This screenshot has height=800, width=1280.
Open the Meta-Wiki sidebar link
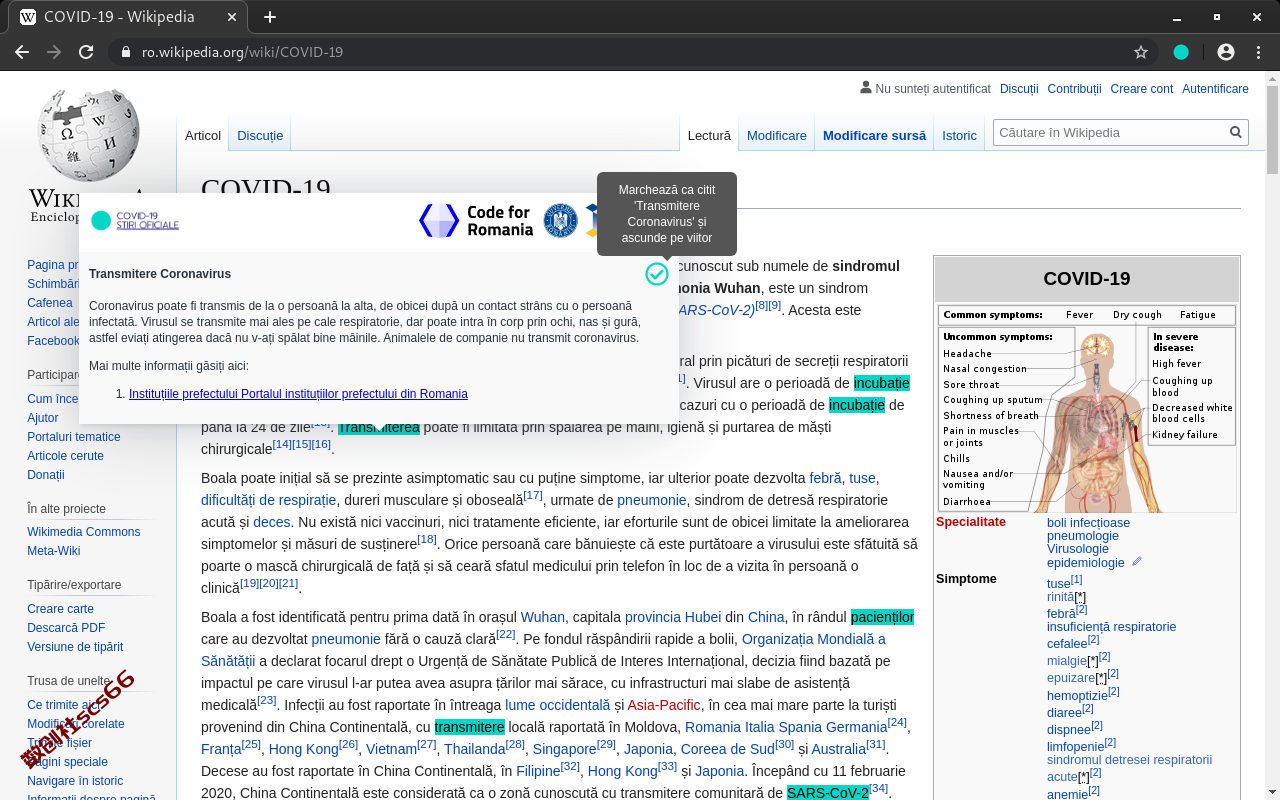(x=54, y=551)
